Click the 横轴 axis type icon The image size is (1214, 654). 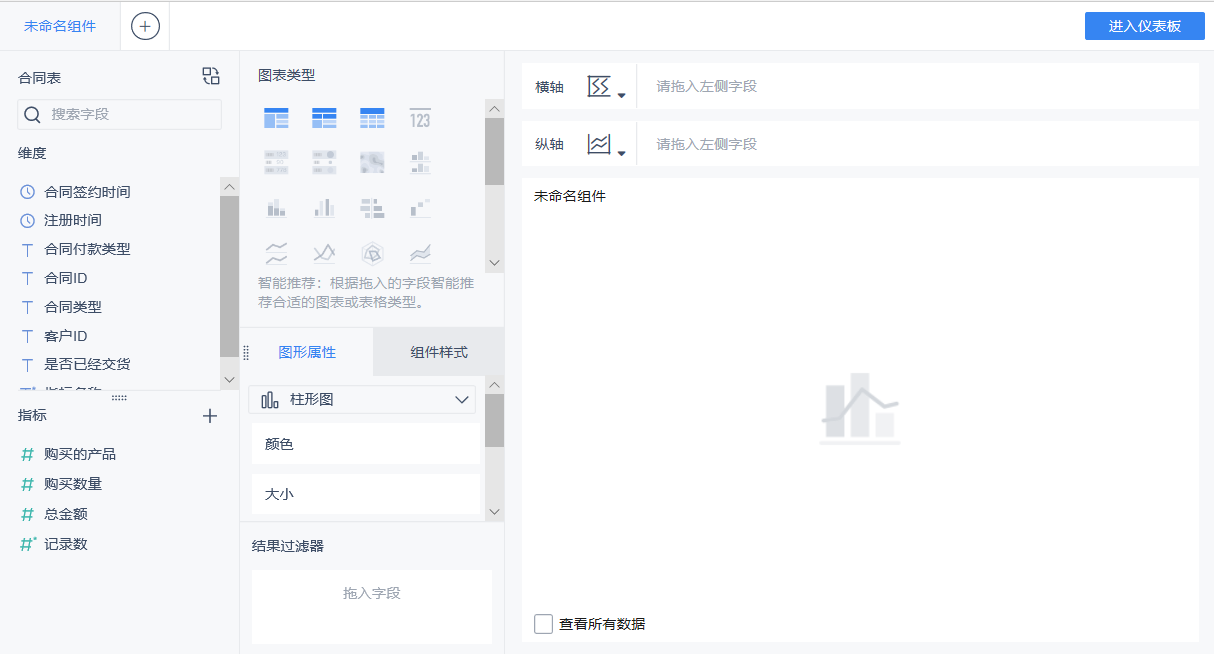(598, 86)
